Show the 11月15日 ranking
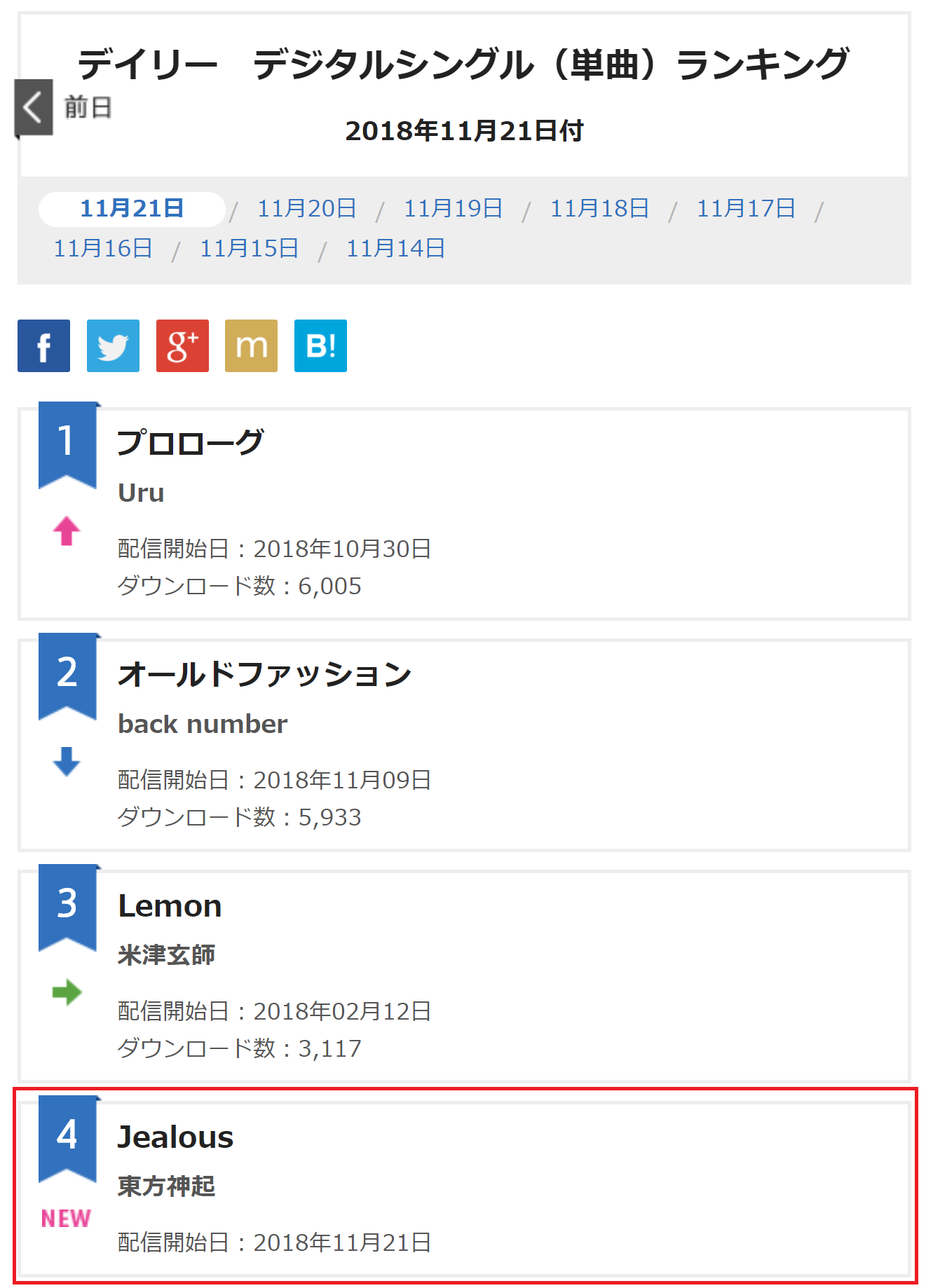Screen dimensions: 926x1288 250,249
